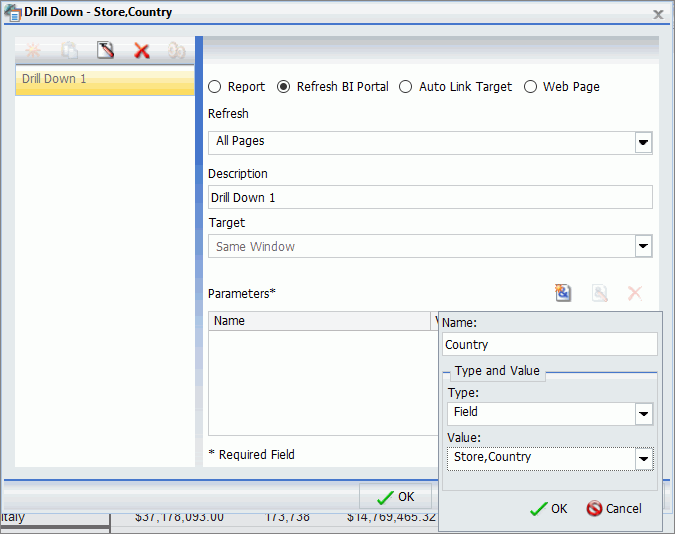
Task: Click the Italy cell in background report
Action: coord(55,518)
